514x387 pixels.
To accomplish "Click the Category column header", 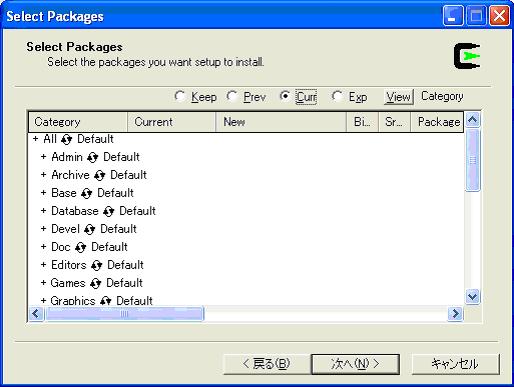I will tap(78, 122).
